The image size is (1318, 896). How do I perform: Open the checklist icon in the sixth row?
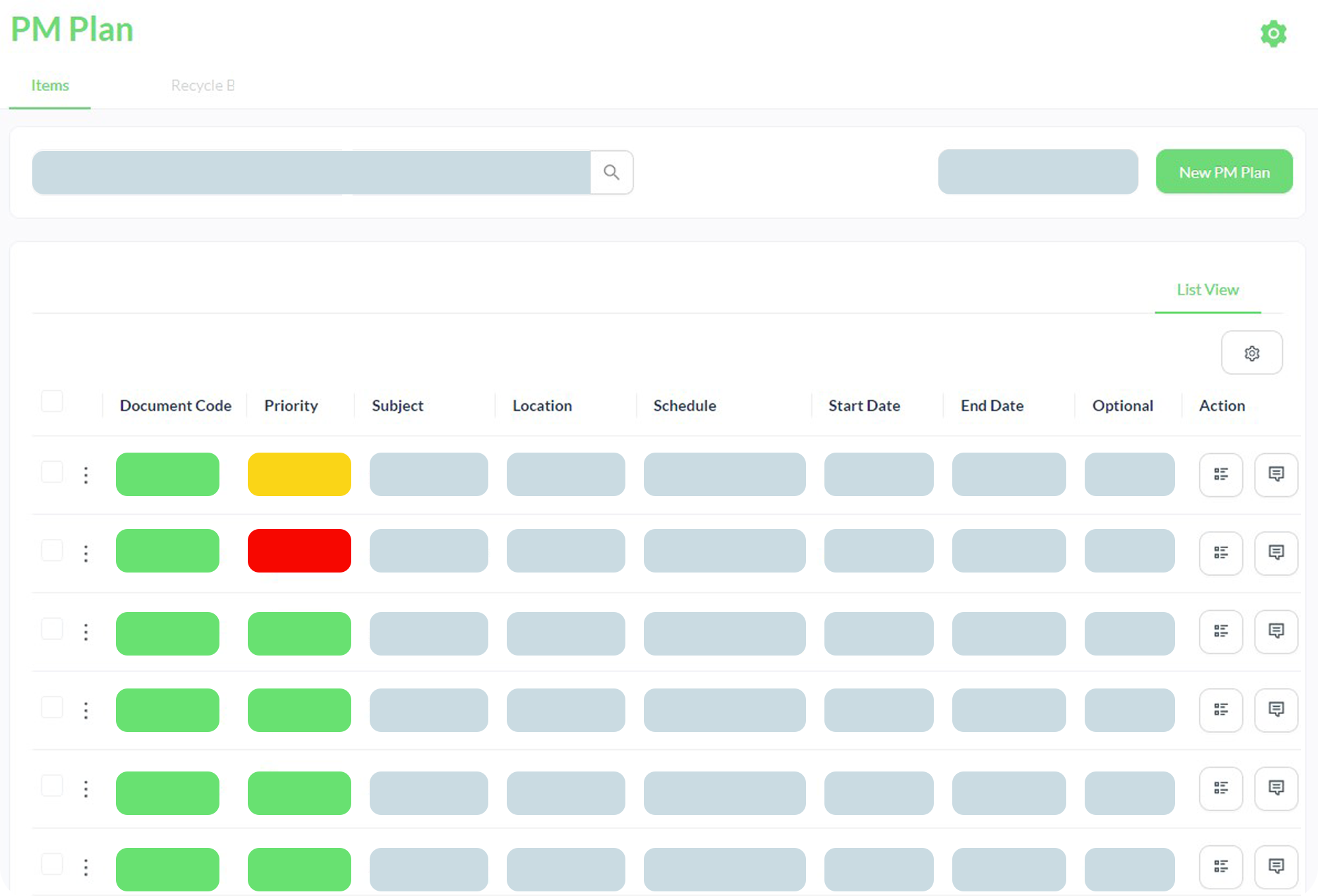[1220, 866]
